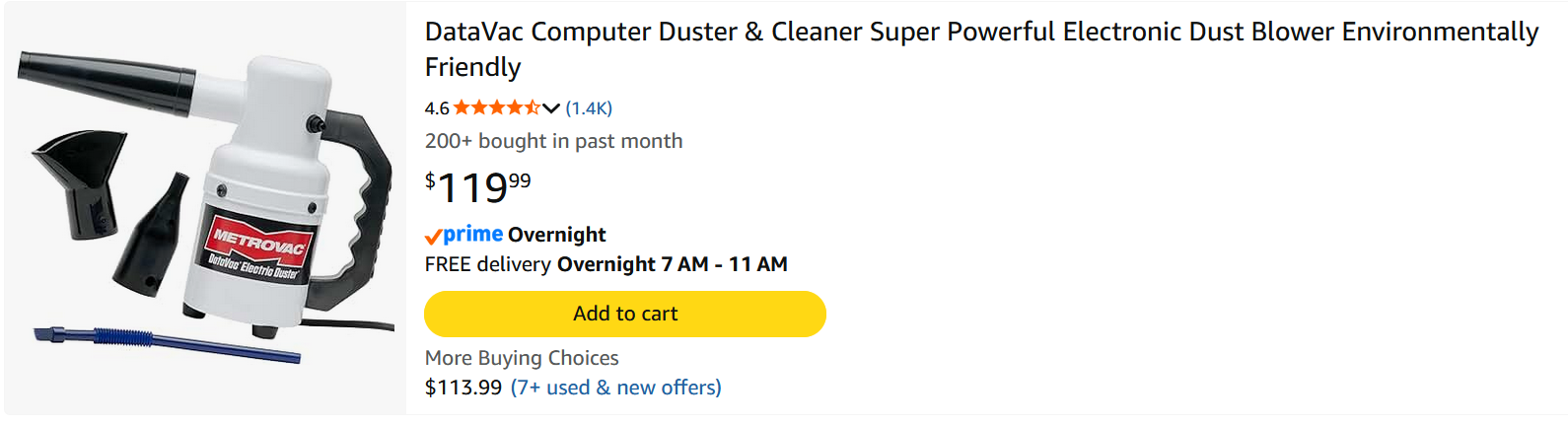
Task: View the 7+ used & new offers
Action: point(615,388)
